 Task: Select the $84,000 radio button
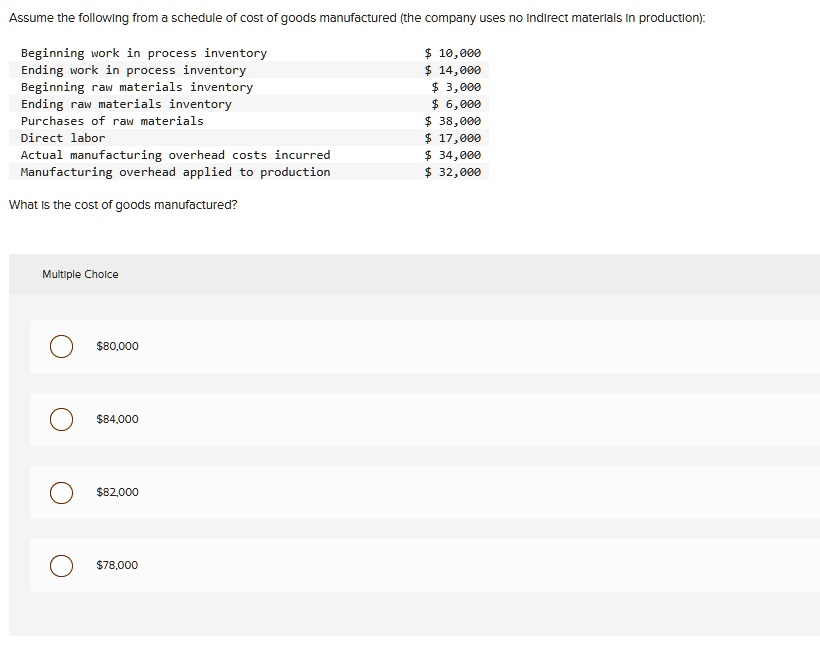[x=61, y=419]
